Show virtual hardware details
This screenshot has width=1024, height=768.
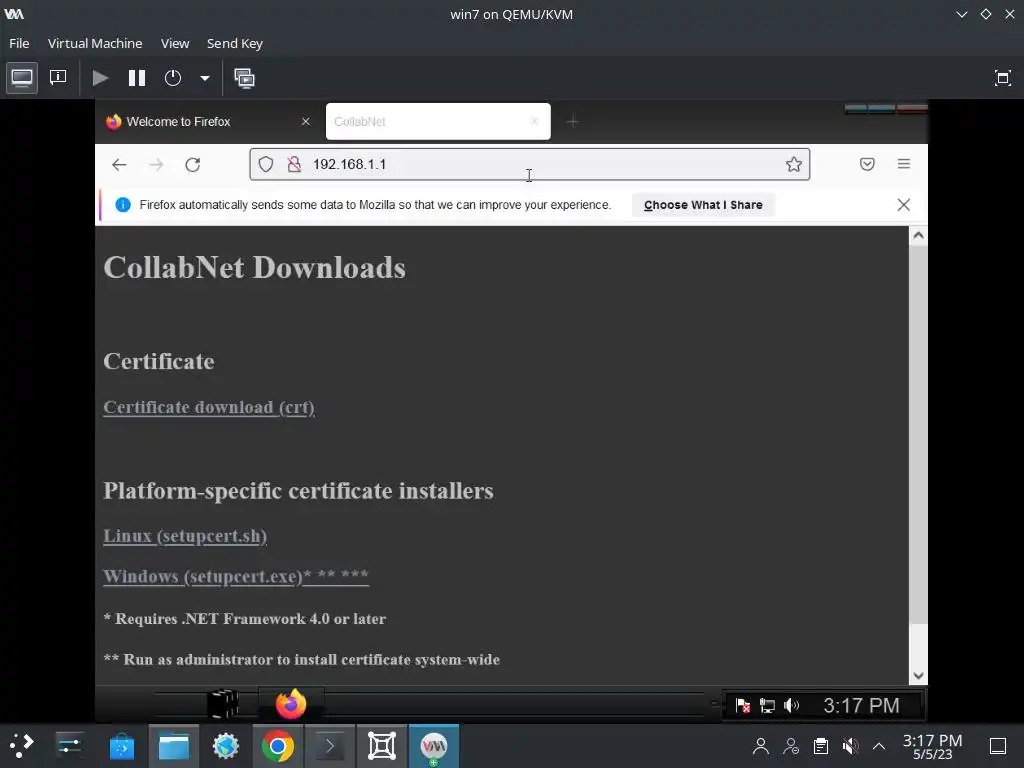coord(58,78)
